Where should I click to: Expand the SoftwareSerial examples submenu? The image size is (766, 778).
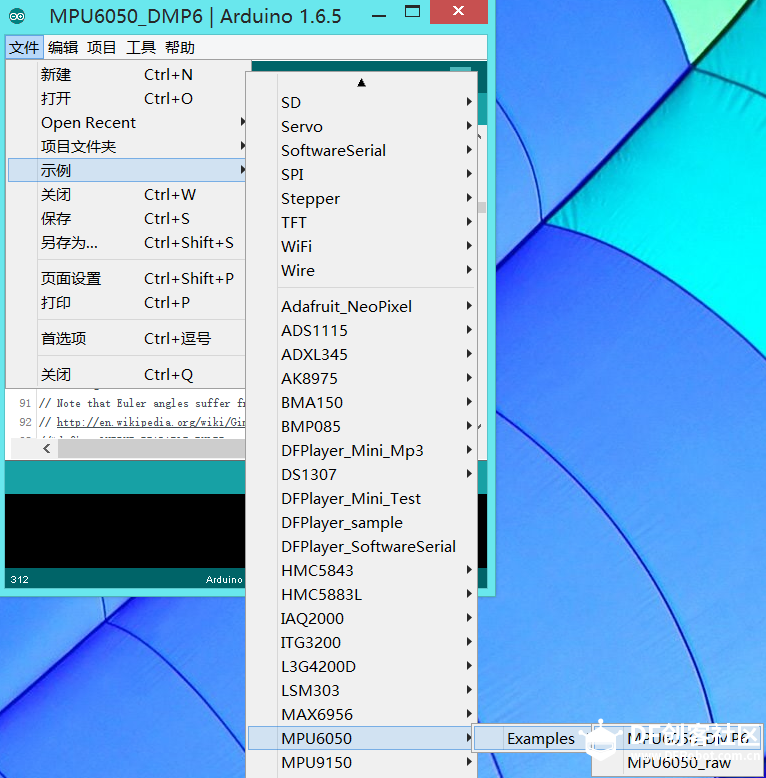(362, 150)
